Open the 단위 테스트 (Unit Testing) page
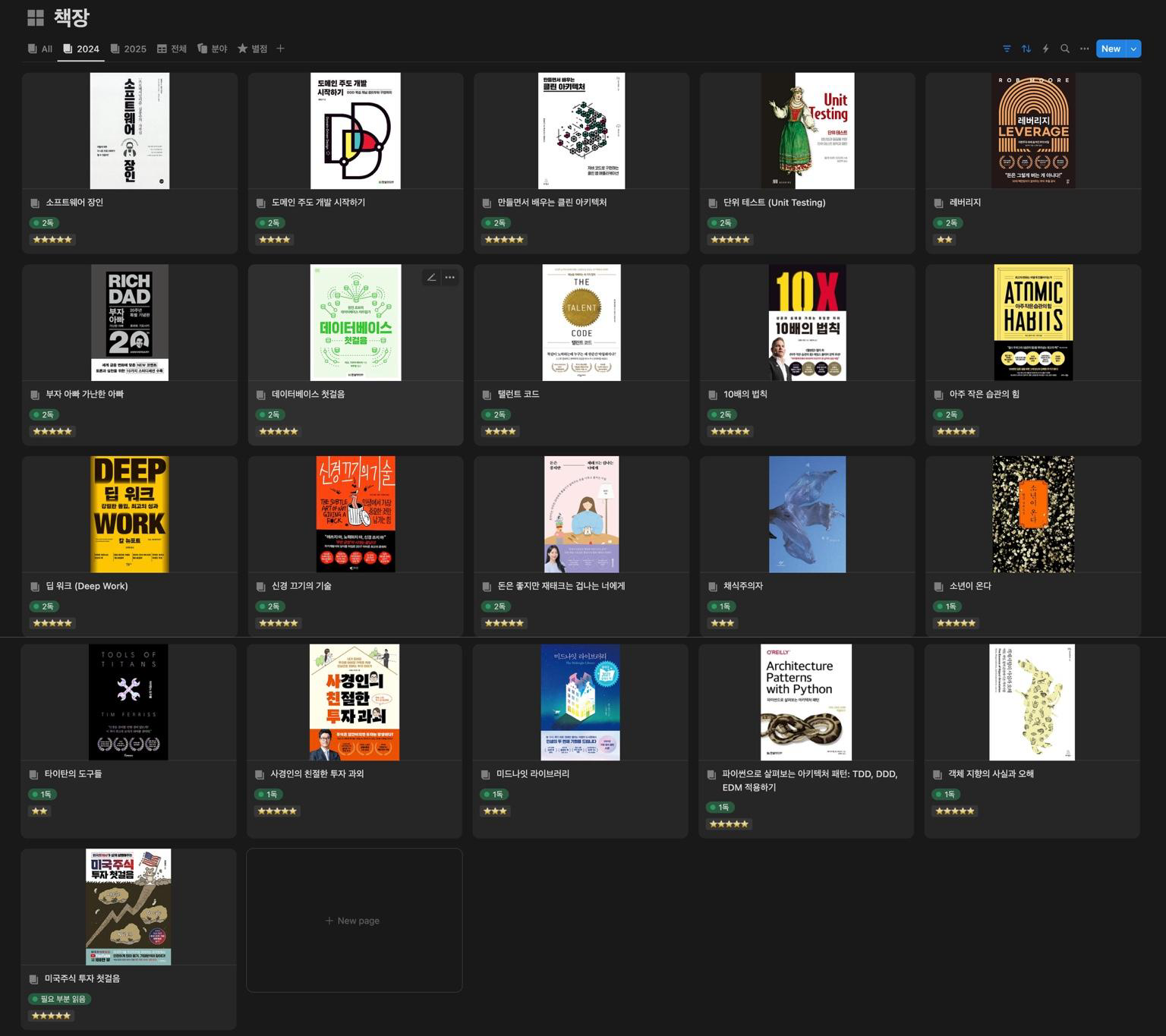 coord(774,203)
